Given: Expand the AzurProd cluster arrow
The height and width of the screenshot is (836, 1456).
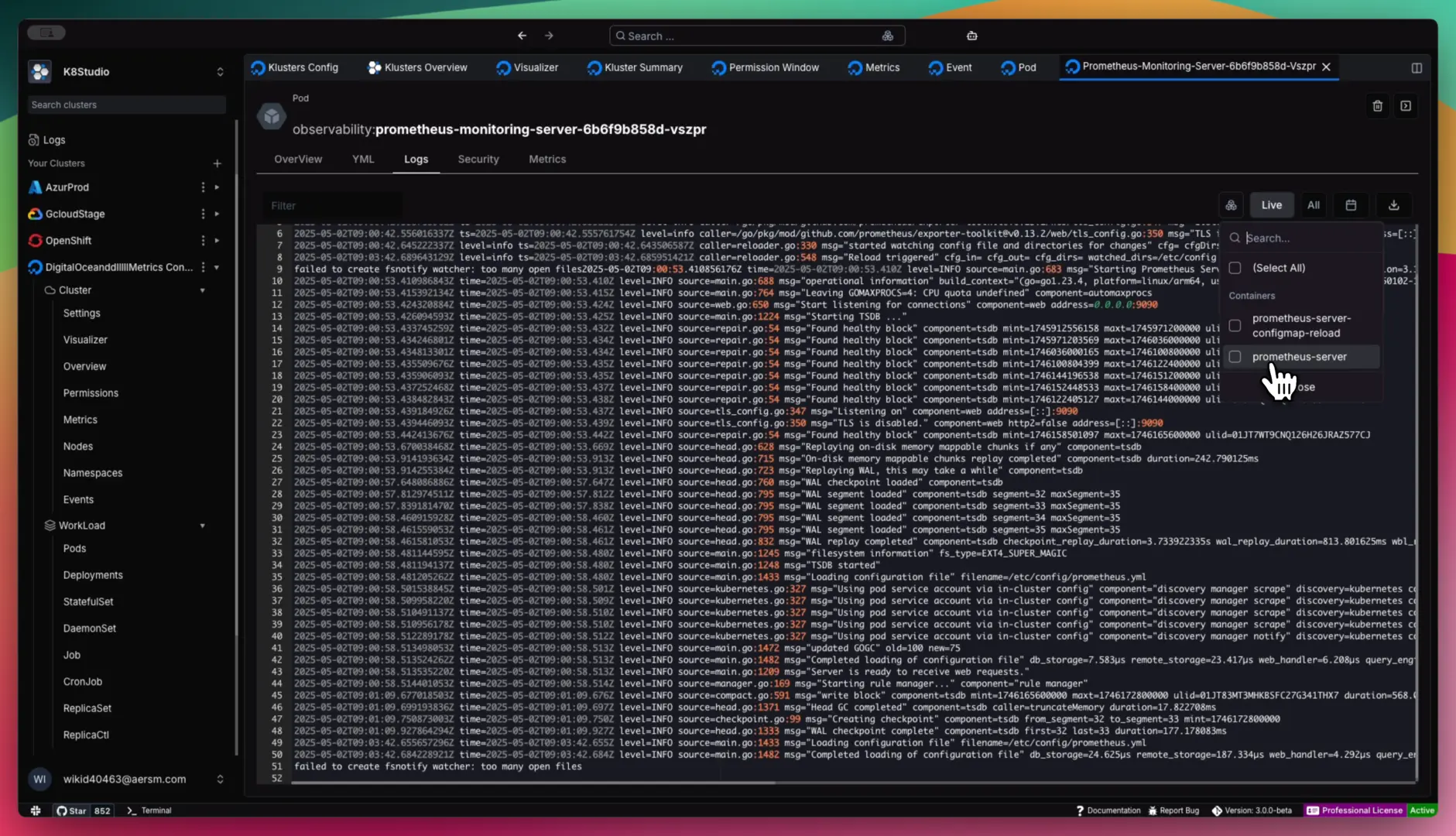Looking at the screenshot, I should (217, 187).
